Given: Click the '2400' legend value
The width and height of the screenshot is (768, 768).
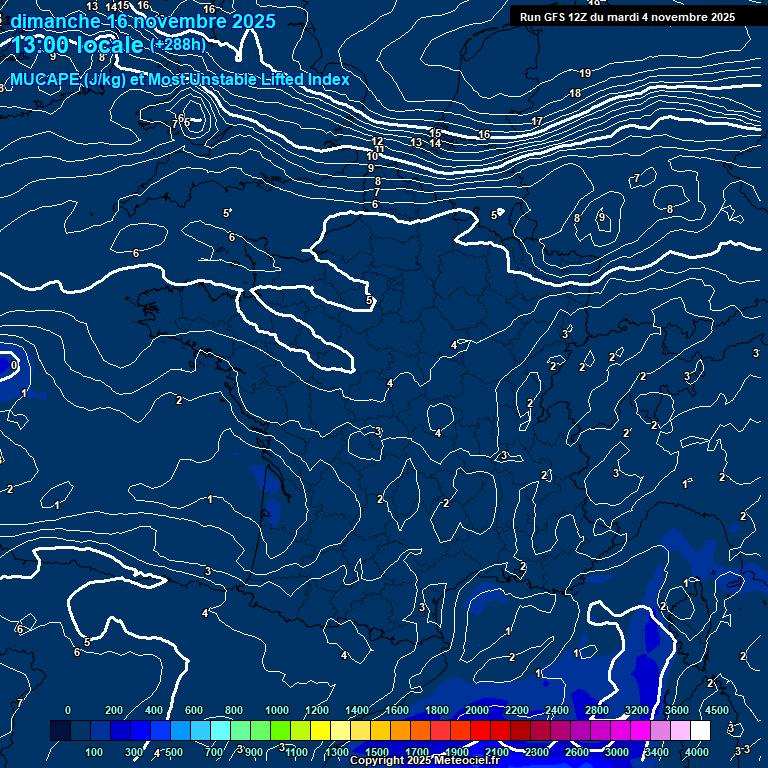Looking at the screenshot, I should pos(557,710).
